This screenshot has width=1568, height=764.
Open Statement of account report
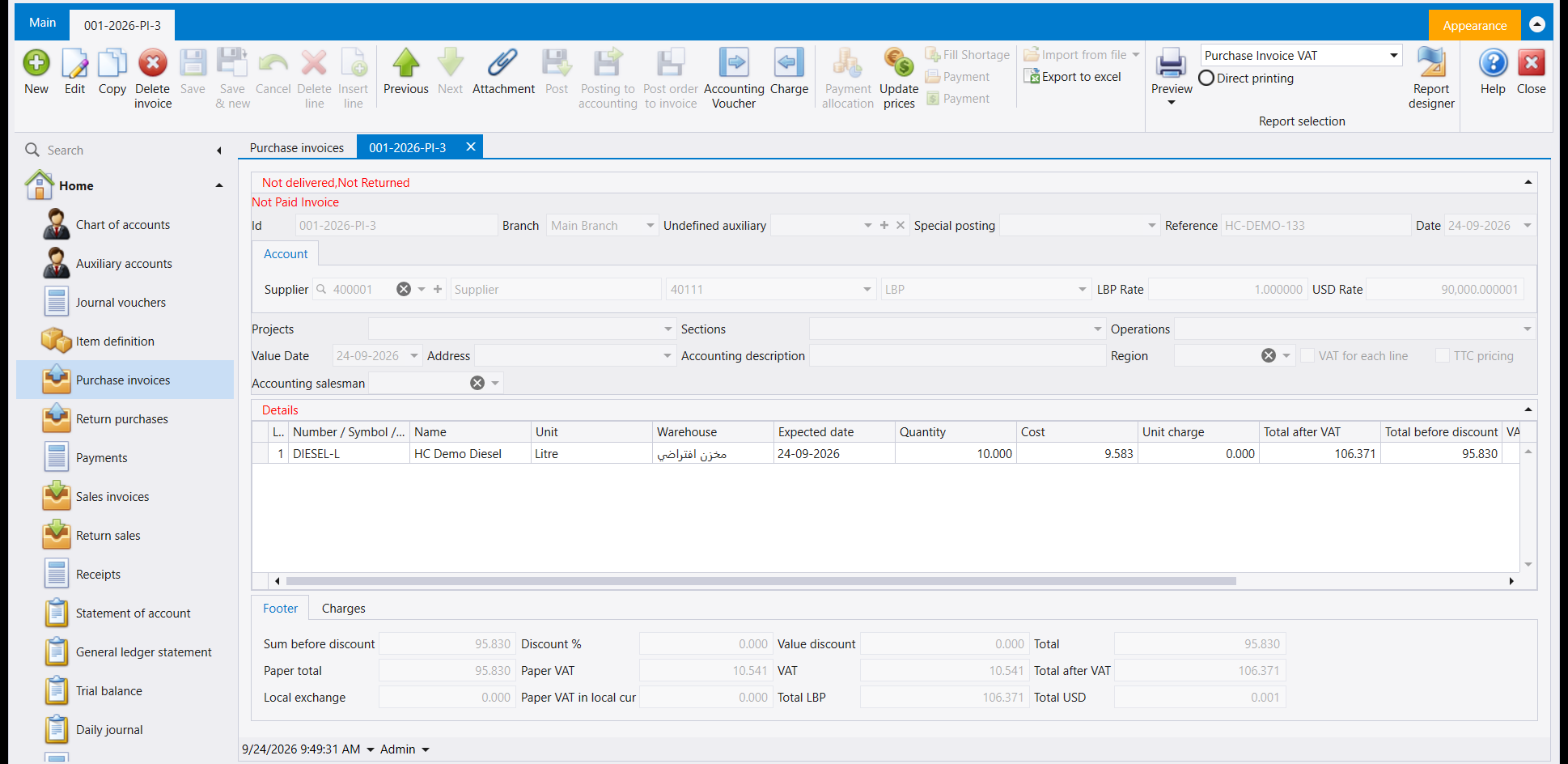(x=133, y=613)
